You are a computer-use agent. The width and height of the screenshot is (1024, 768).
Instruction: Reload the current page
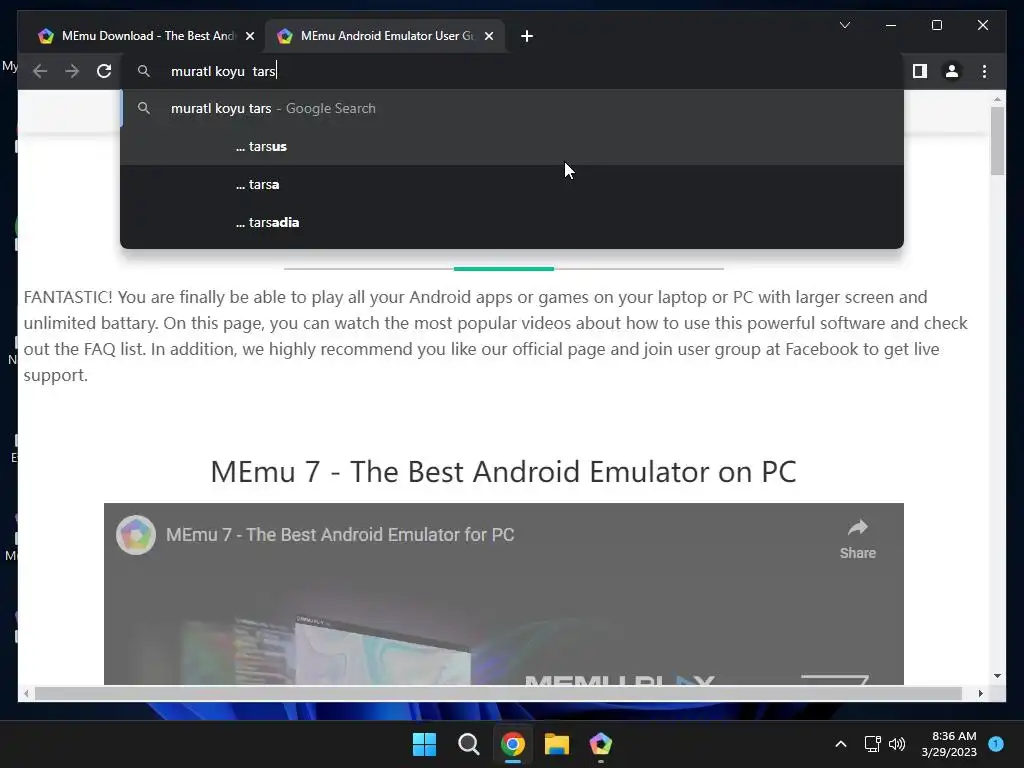pyautogui.click(x=104, y=71)
